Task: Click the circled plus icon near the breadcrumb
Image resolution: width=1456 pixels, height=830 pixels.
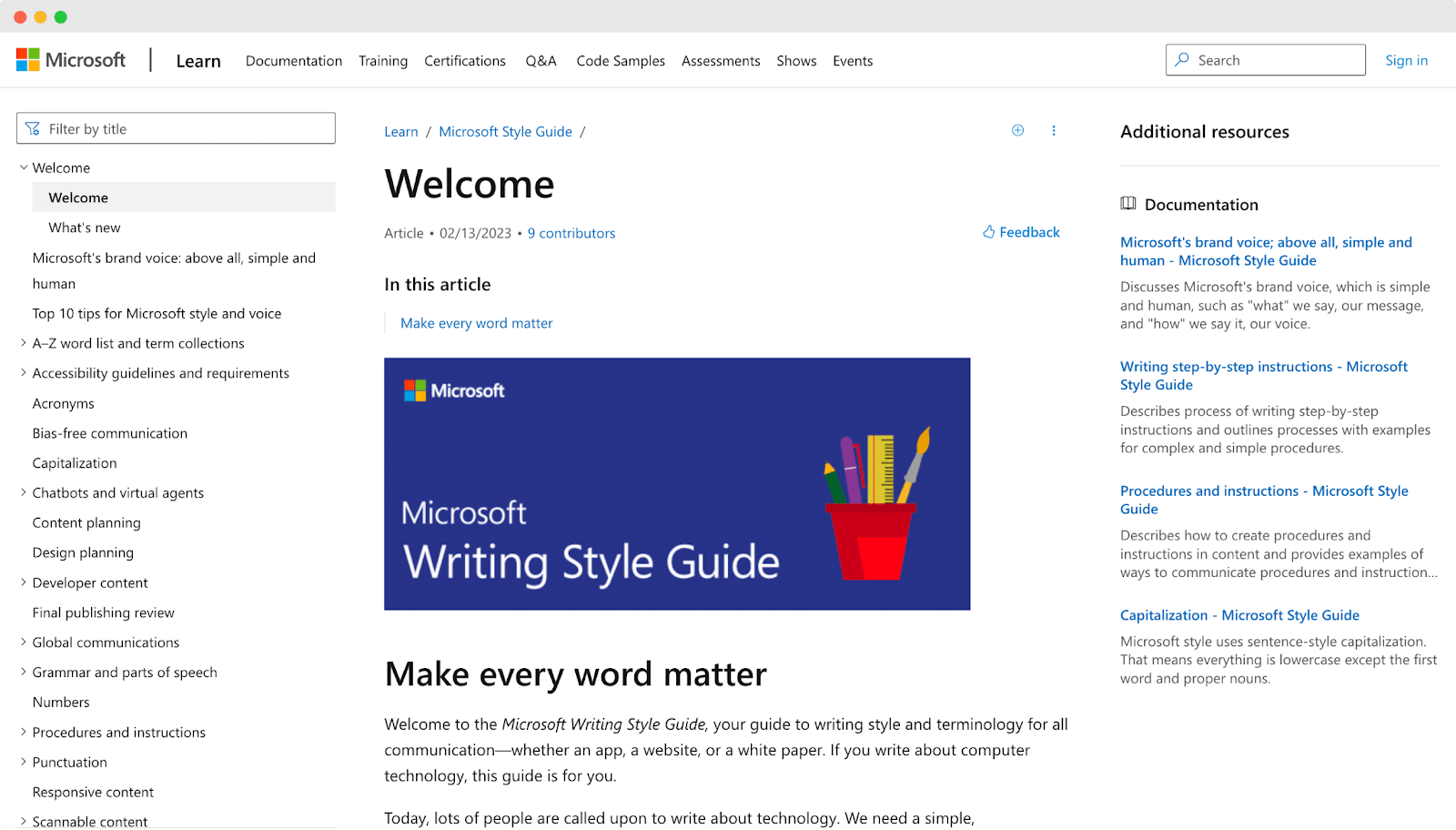Action: click(x=1017, y=129)
